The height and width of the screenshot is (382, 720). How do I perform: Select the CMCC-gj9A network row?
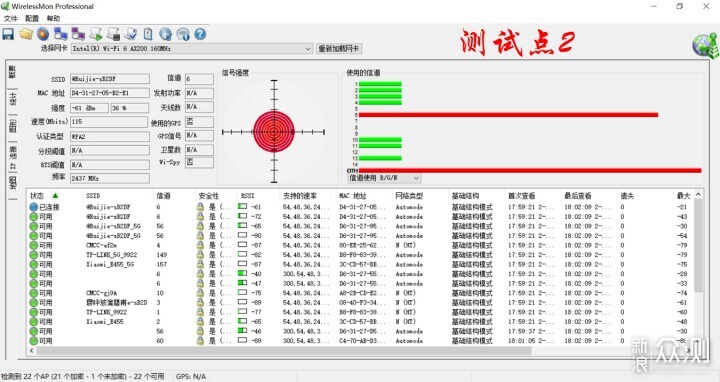(x=360, y=293)
